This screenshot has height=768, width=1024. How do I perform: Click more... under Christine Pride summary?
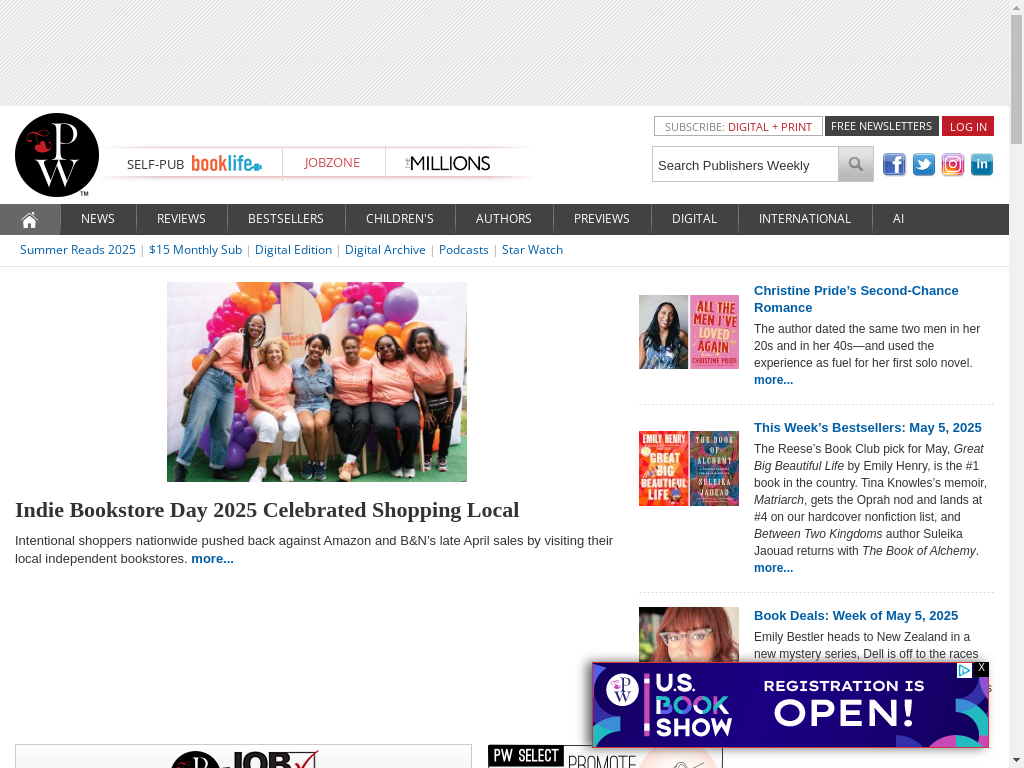coord(773,380)
